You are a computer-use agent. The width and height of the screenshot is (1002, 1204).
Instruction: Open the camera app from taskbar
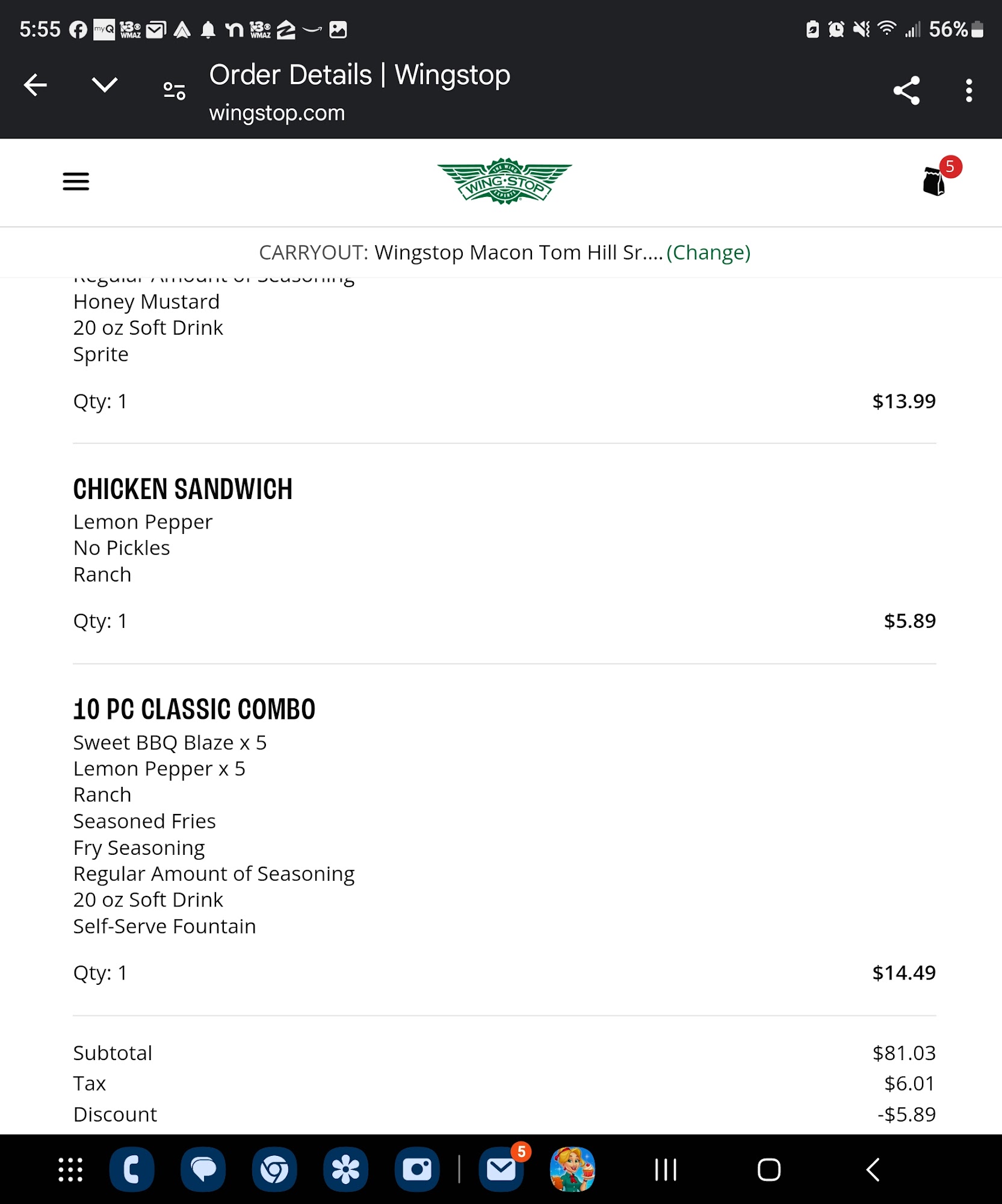[x=418, y=1168]
